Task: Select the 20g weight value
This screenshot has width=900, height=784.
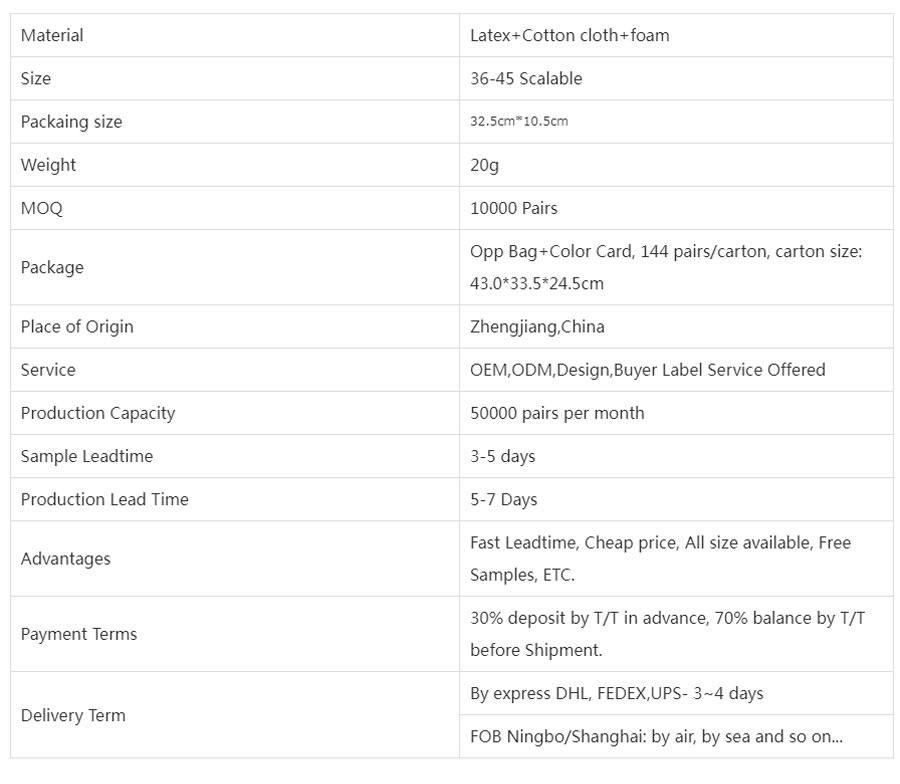Action: click(484, 165)
